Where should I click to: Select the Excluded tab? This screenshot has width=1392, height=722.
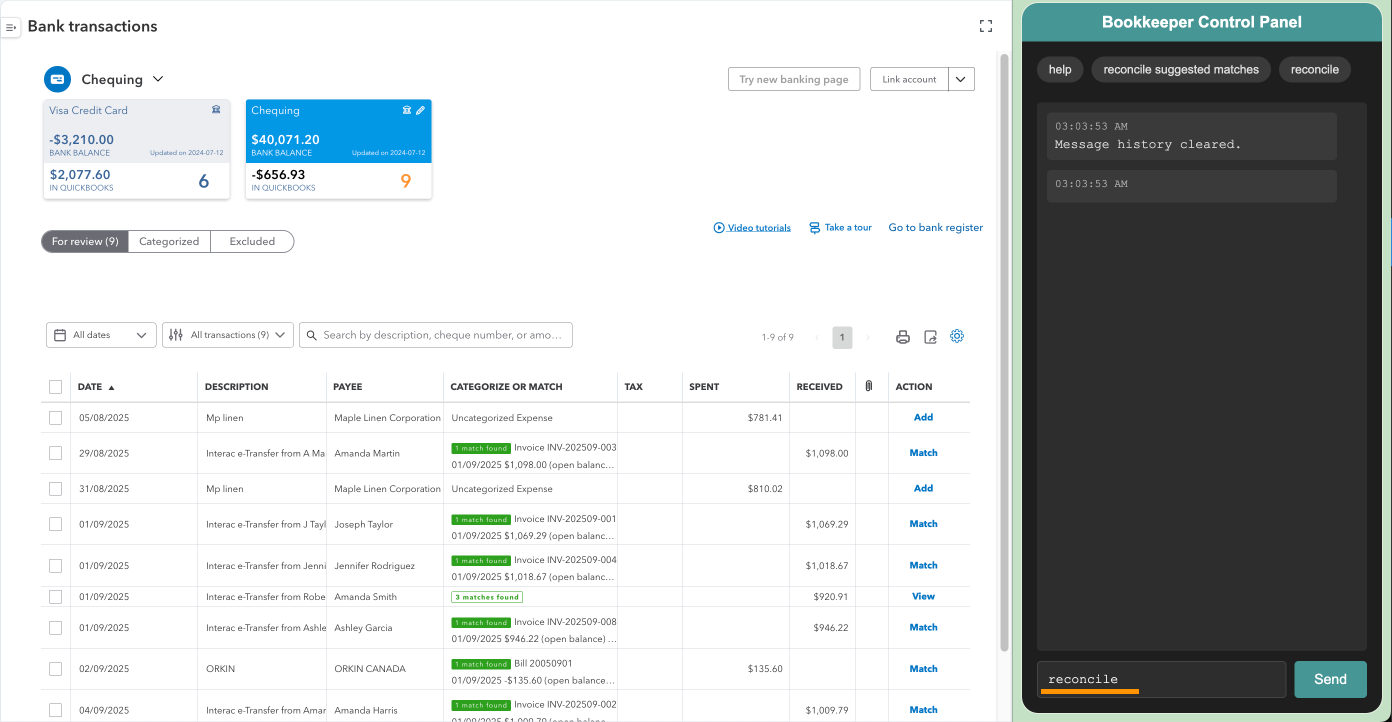(x=251, y=241)
